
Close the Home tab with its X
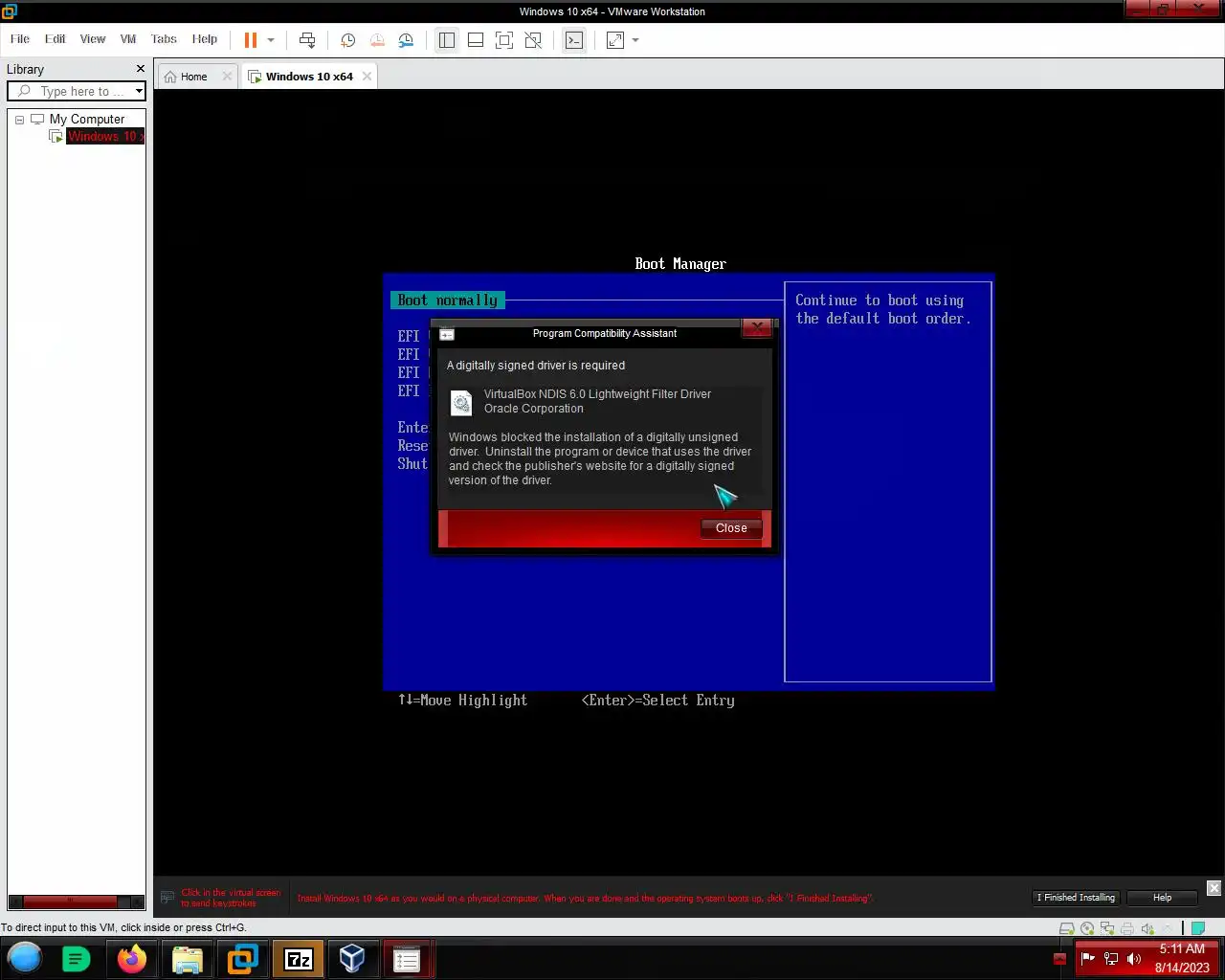pyautogui.click(x=227, y=77)
